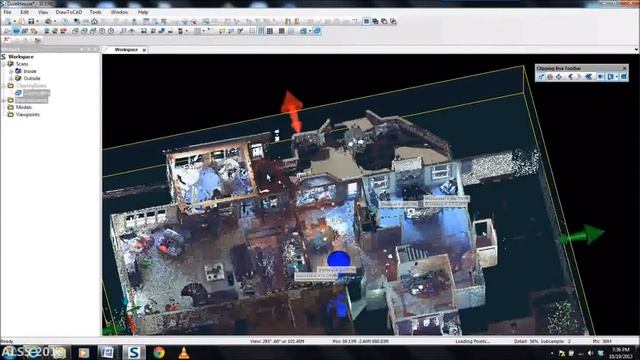Screen dimensions: 640x360
Task: Collapse the ClippingBoxes folder node
Action: 4,86
